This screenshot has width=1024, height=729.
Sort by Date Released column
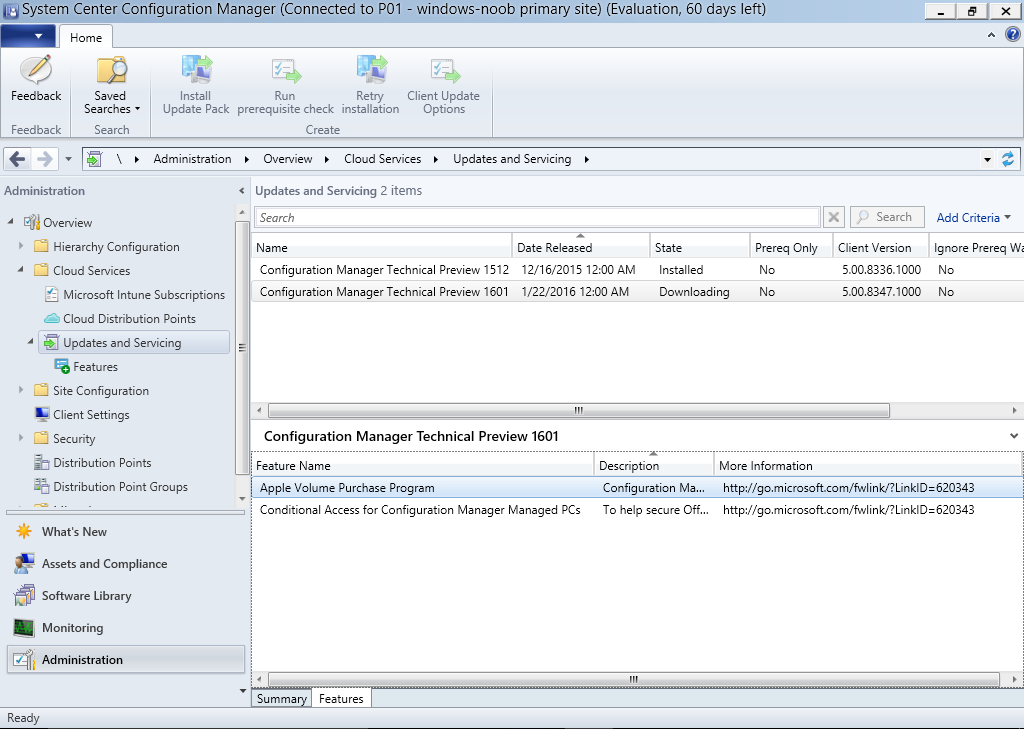[581, 248]
